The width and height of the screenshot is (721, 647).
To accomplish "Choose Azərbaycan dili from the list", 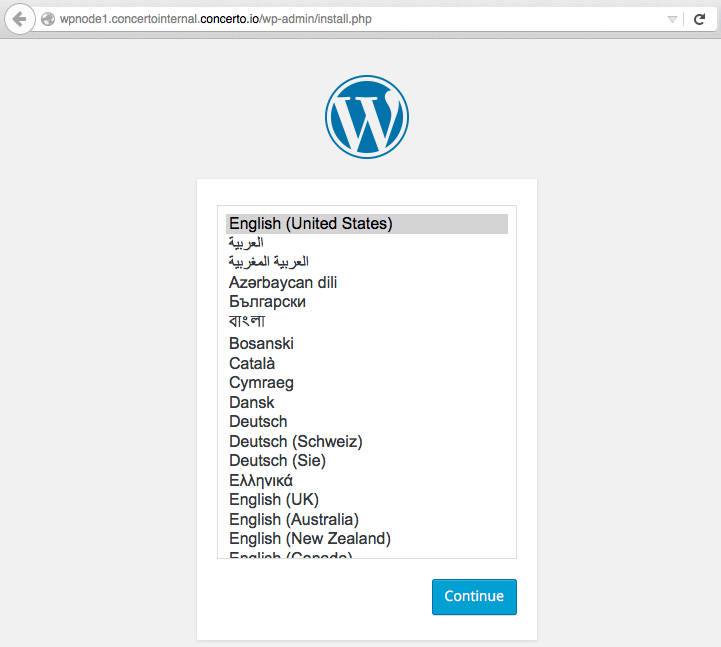I will (367, 282).
